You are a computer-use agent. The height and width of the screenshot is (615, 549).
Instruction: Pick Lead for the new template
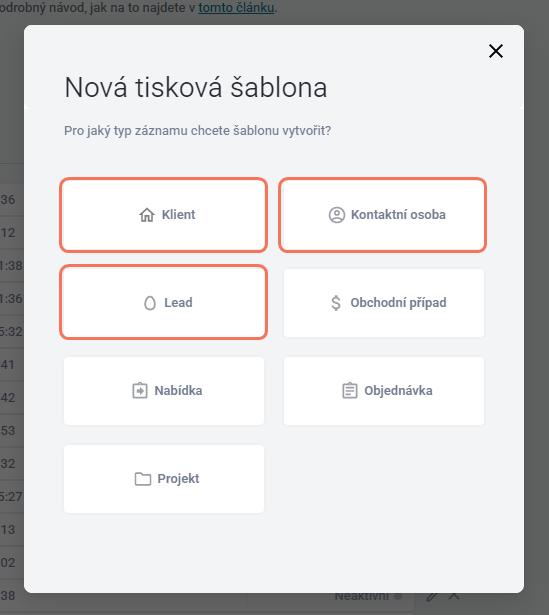pyautogui.click(x=164, y=302)
